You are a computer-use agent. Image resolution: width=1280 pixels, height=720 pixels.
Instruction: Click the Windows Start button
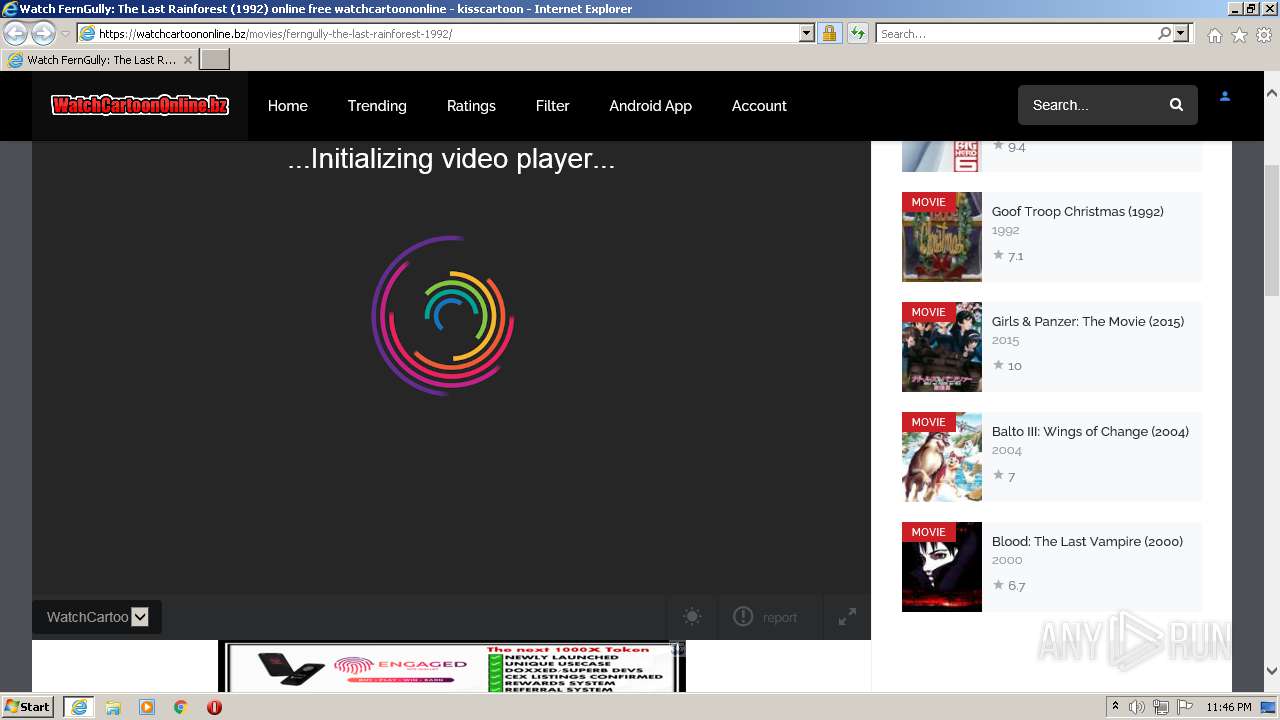click(28, 706)
